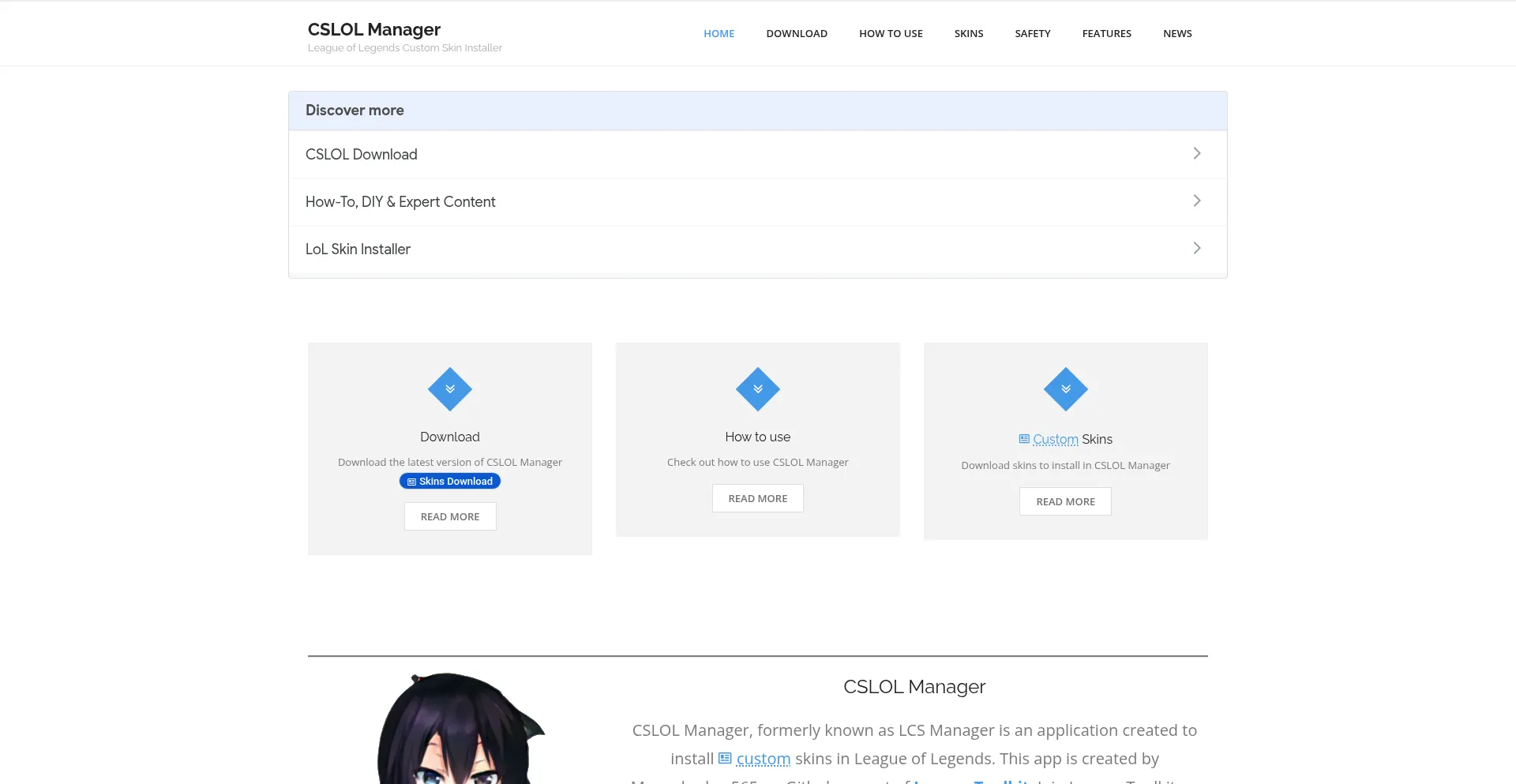This screenshot has width=1516, height=784.
Task: Expand the LoL Skin Installer chevron
Action: (1197, 248)
